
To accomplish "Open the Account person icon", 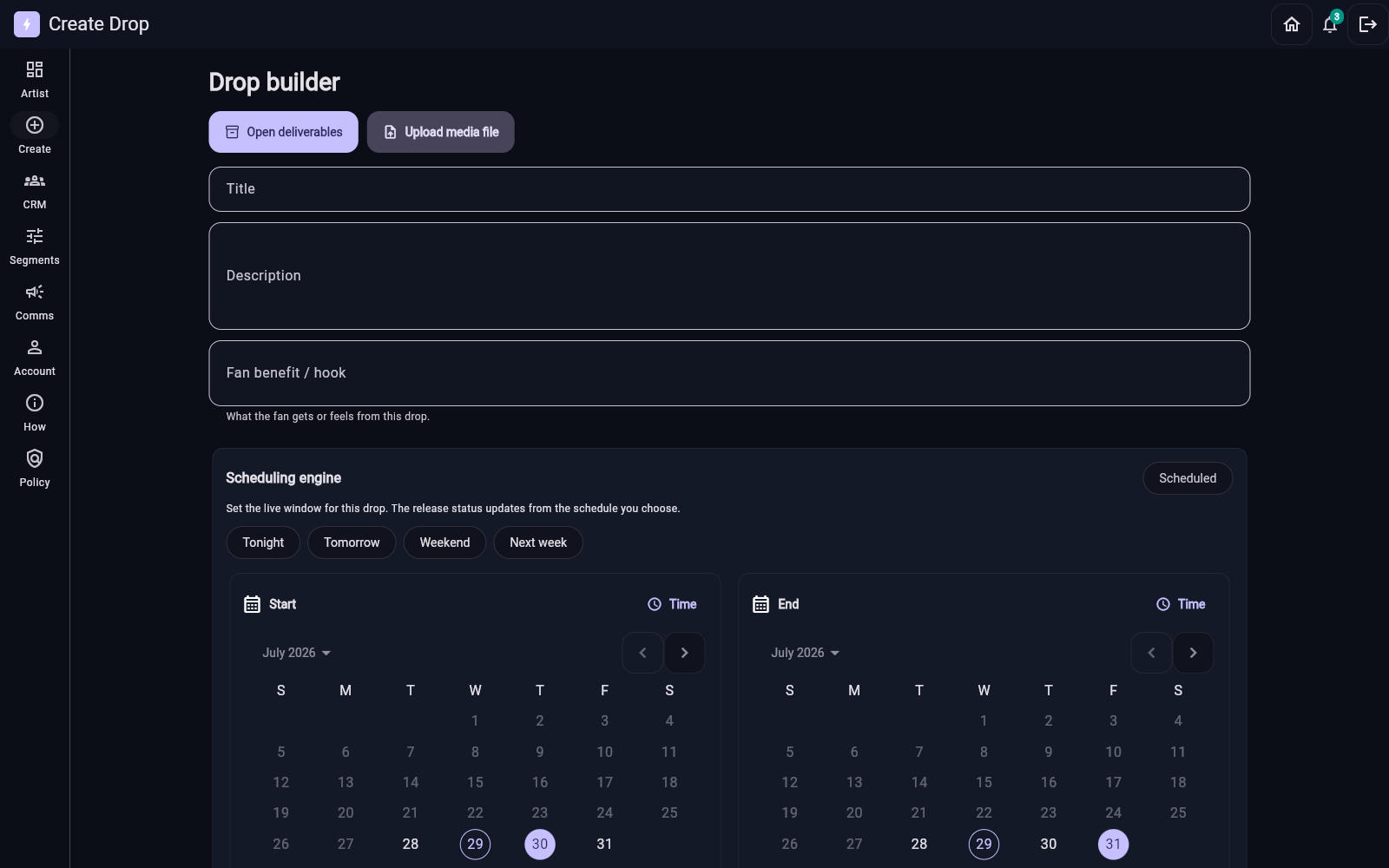I will 35,347.
